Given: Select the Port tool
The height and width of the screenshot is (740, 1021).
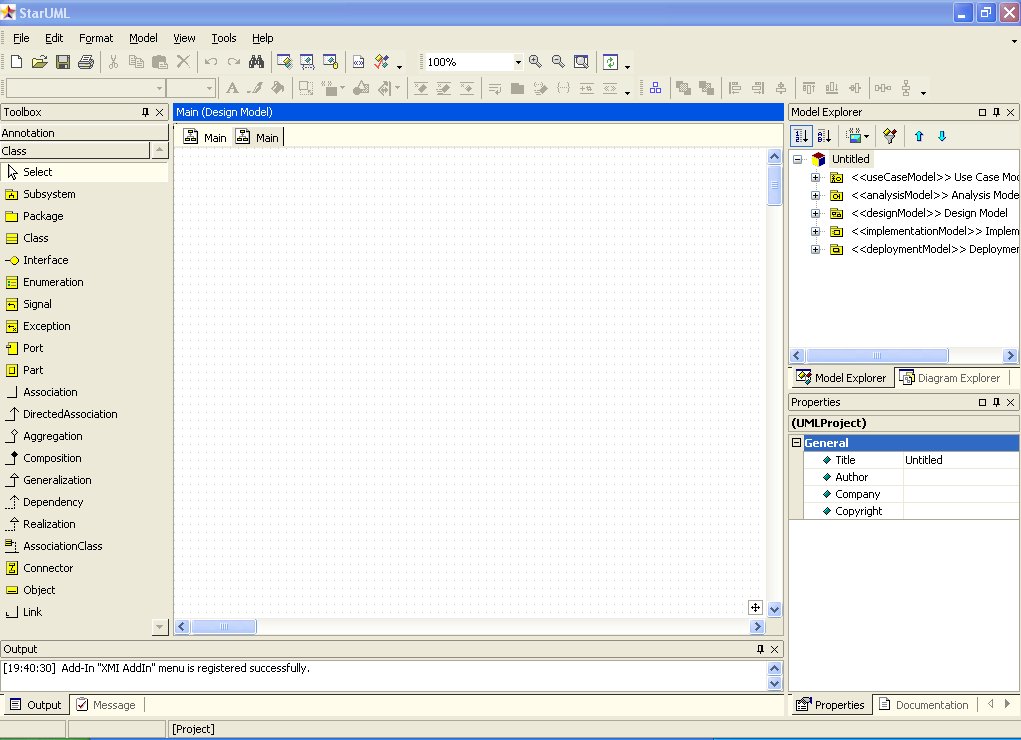Looking at the screenshot, I should point(33,348).
